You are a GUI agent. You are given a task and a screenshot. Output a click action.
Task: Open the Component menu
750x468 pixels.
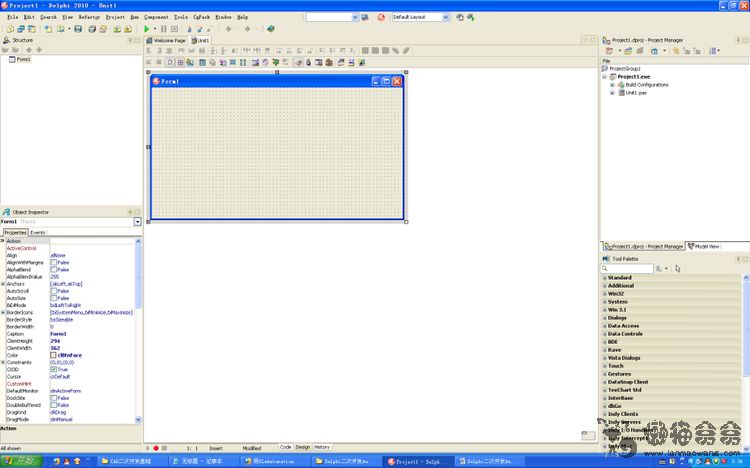[156, 17]
